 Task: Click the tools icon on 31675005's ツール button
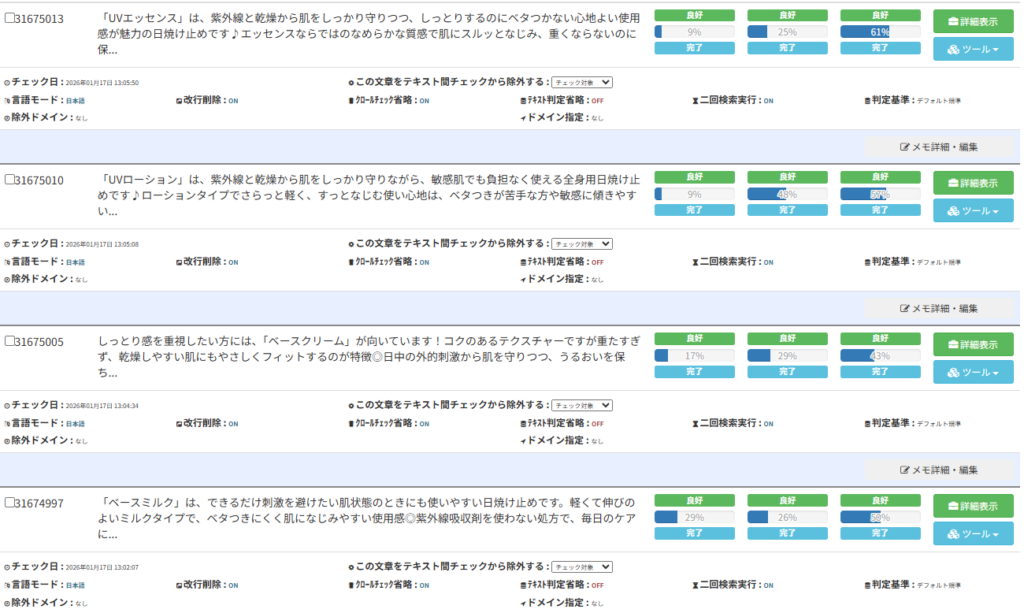[953, 373]
